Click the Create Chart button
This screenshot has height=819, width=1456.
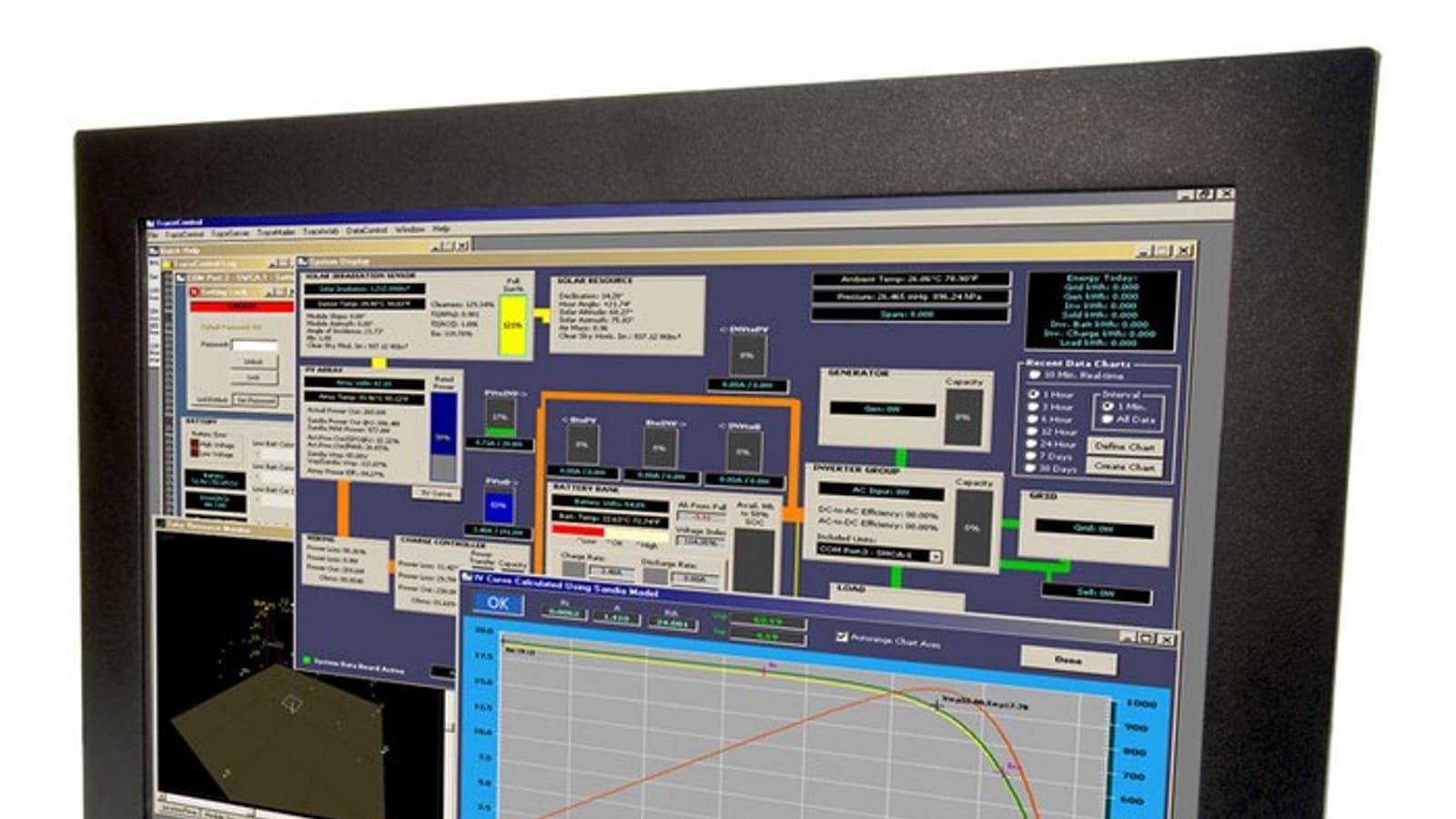1124,467
